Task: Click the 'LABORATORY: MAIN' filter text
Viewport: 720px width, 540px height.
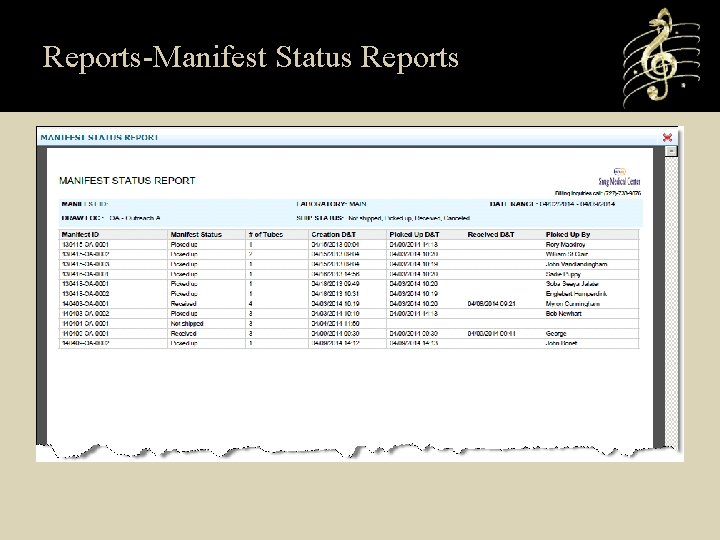Action: pos(332,203)
